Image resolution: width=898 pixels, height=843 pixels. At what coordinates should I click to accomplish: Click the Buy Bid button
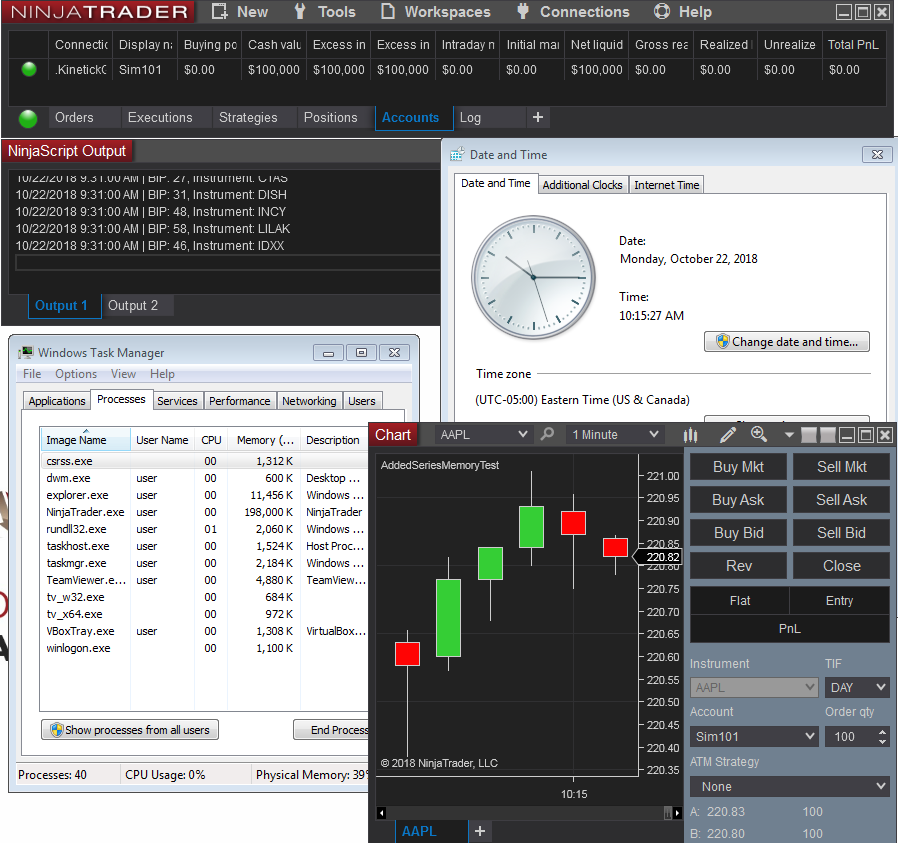click(x=738, y=533)
